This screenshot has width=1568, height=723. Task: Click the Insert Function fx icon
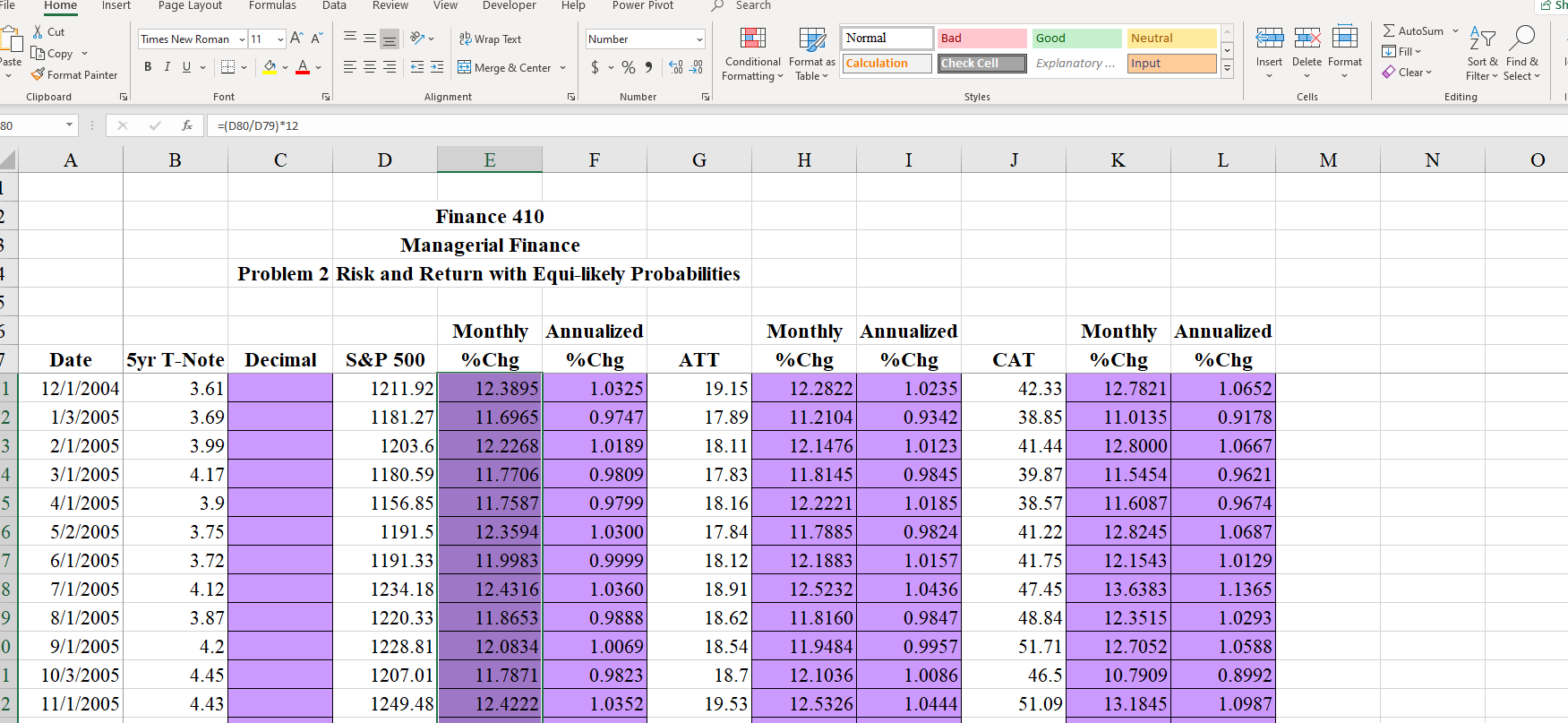[x=186, y=125]
